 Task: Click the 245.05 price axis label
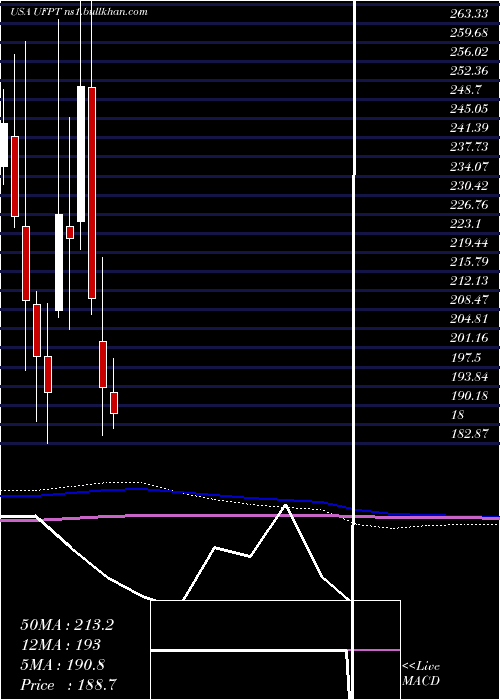coord(469,109)
